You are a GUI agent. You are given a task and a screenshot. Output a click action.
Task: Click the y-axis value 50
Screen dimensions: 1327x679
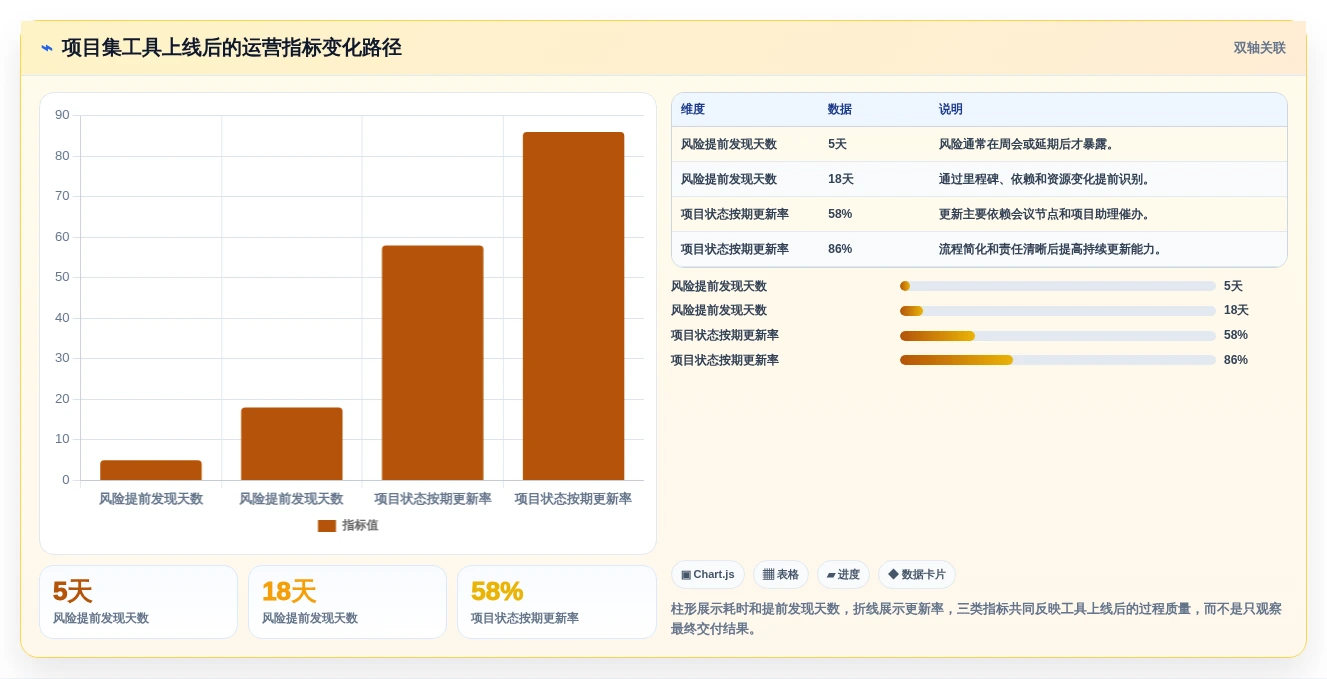[63, 277]
